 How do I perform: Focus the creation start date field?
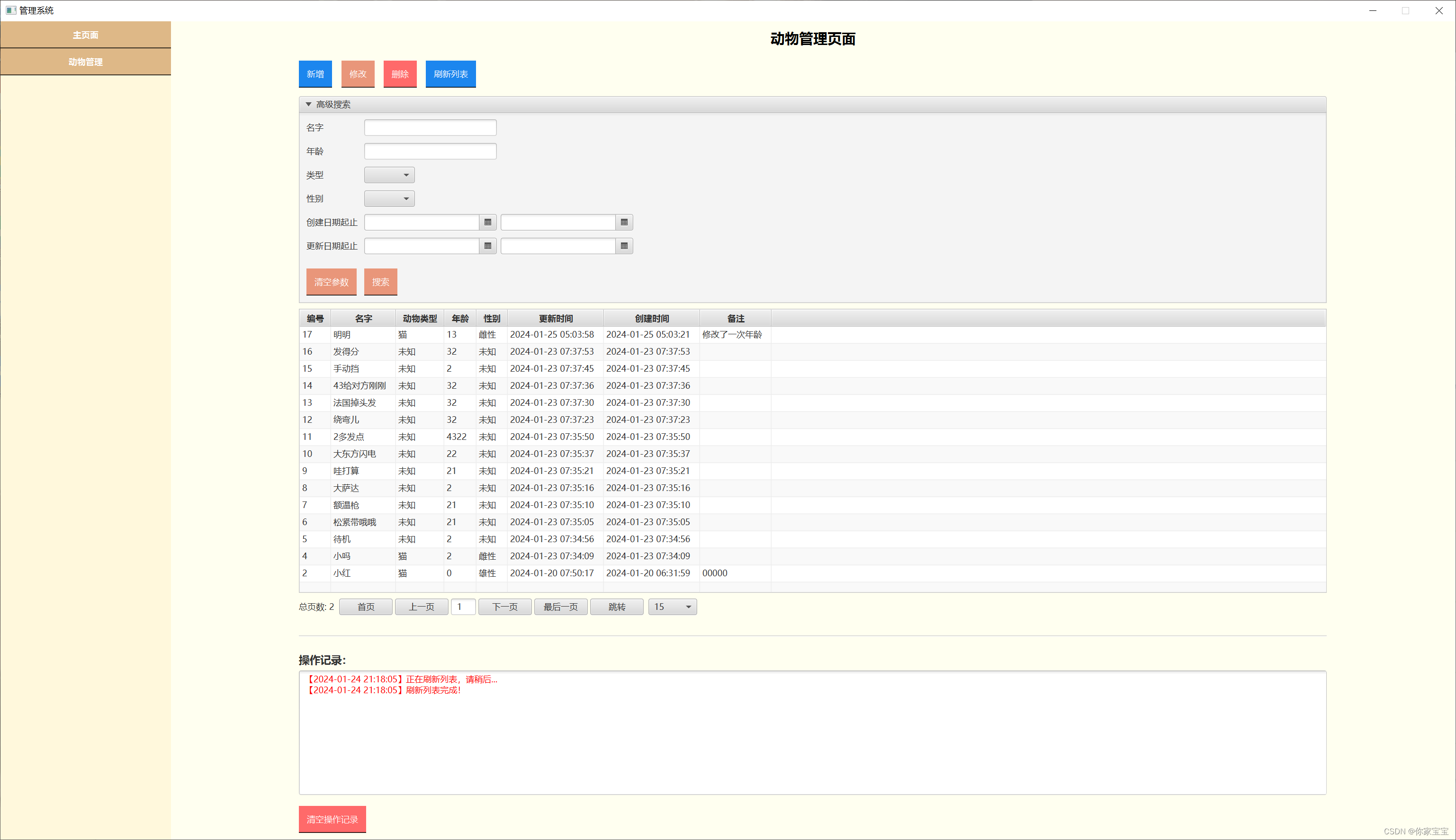(422, 222)
